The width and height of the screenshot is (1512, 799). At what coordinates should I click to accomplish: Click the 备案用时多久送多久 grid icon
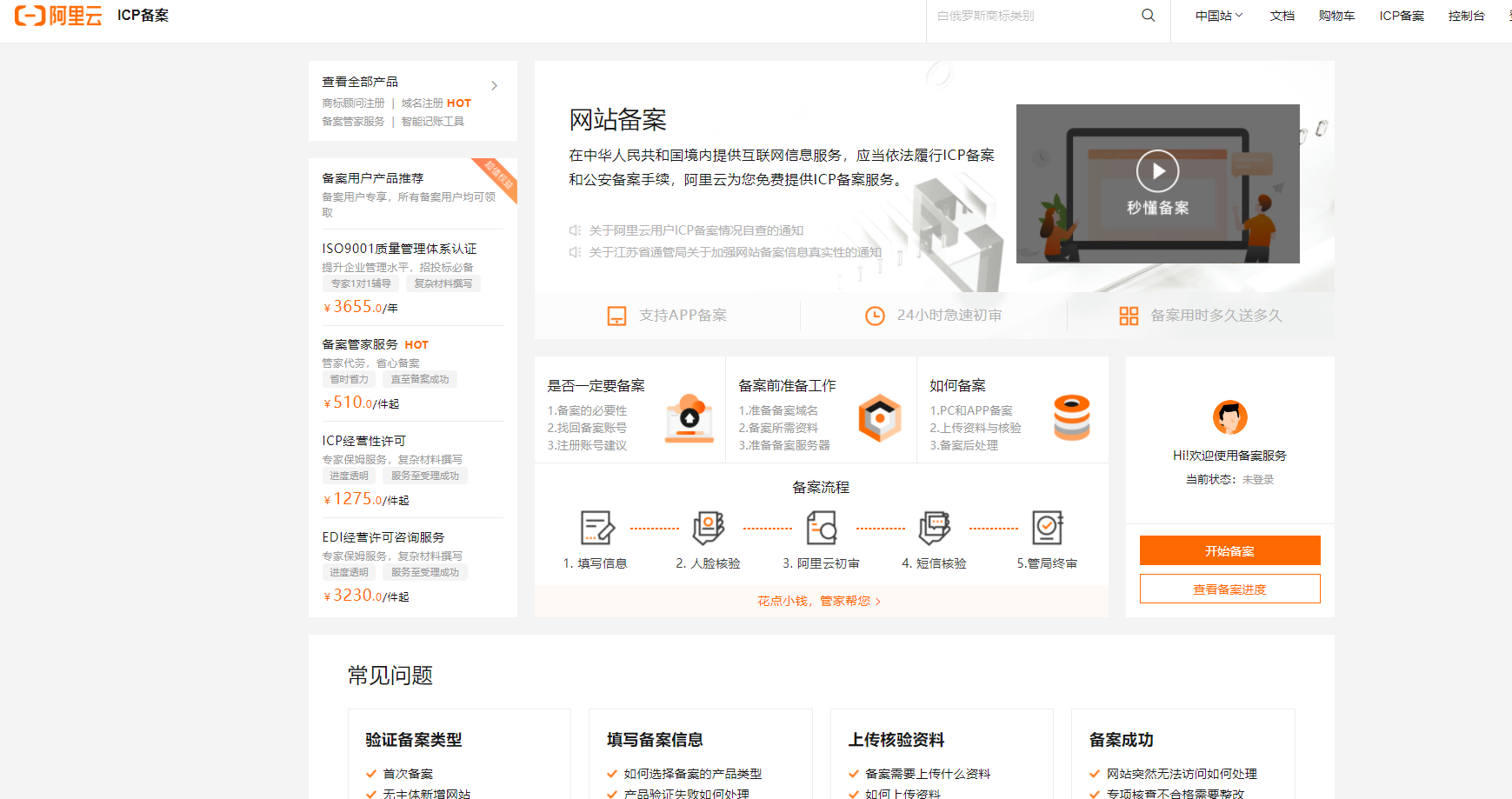(1129, 316)
